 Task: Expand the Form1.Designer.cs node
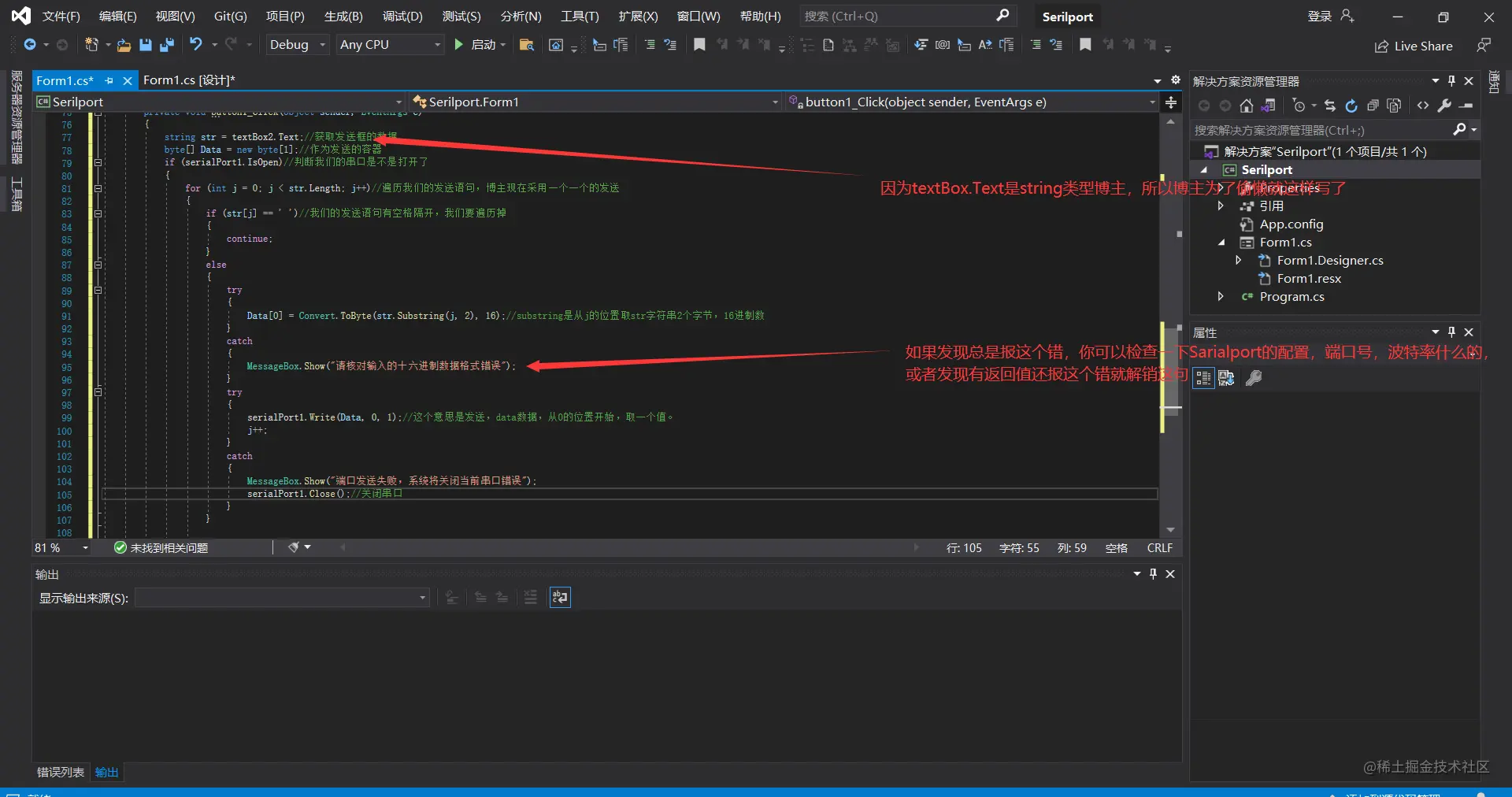pos(1239,261)
